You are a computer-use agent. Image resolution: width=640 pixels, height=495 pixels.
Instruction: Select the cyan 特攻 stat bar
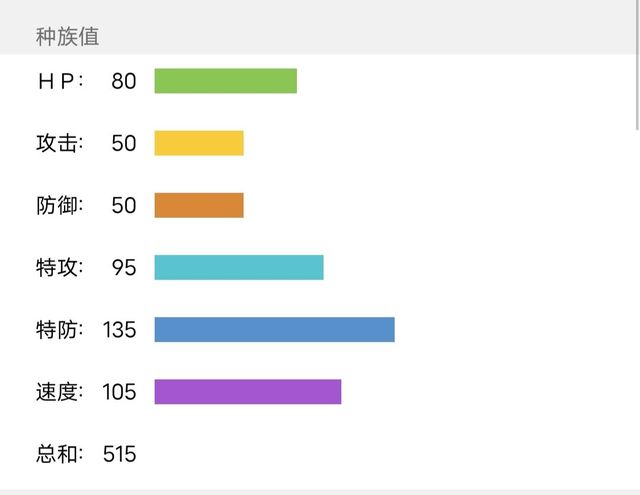point(238,267)
